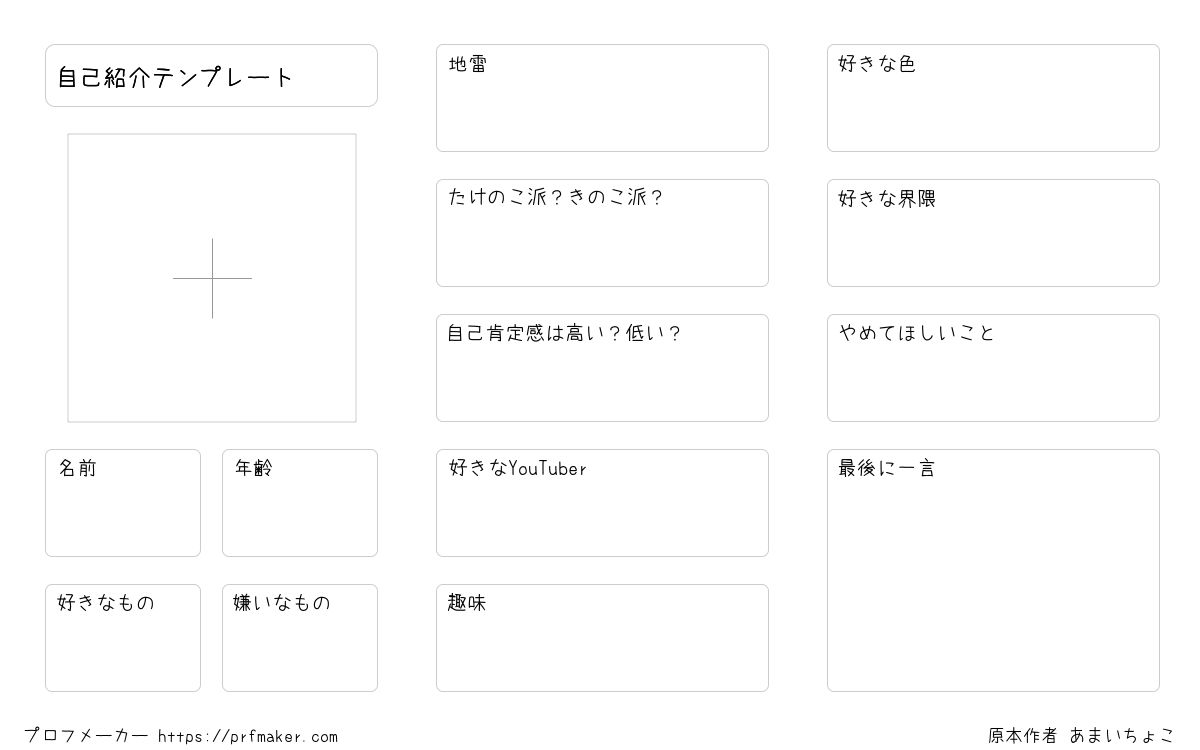1200x750 pixels.
Task: Click the 原本作者 あまいちょこ credit
Action: click(x=1082, y=736)
